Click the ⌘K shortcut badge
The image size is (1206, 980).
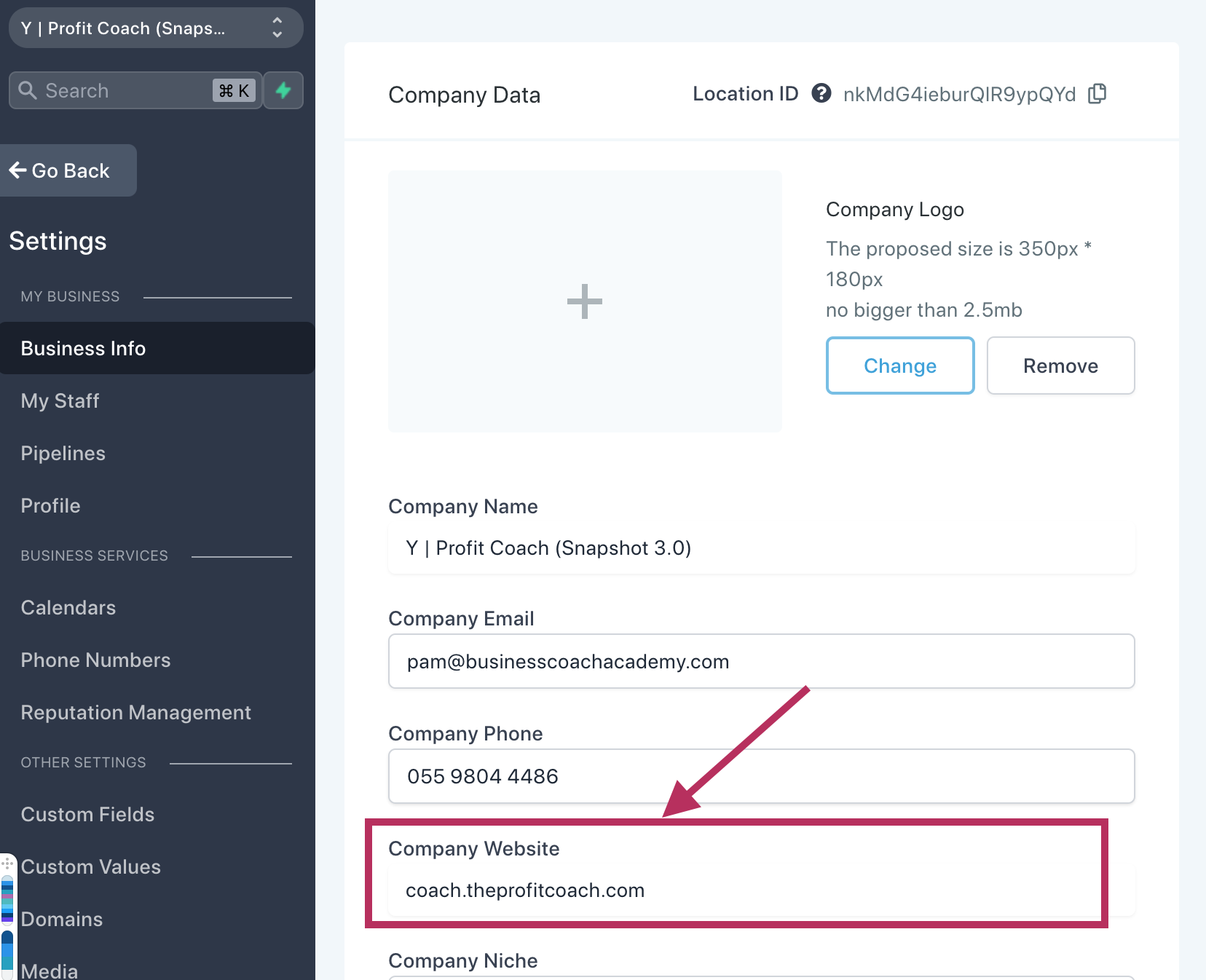234,90
